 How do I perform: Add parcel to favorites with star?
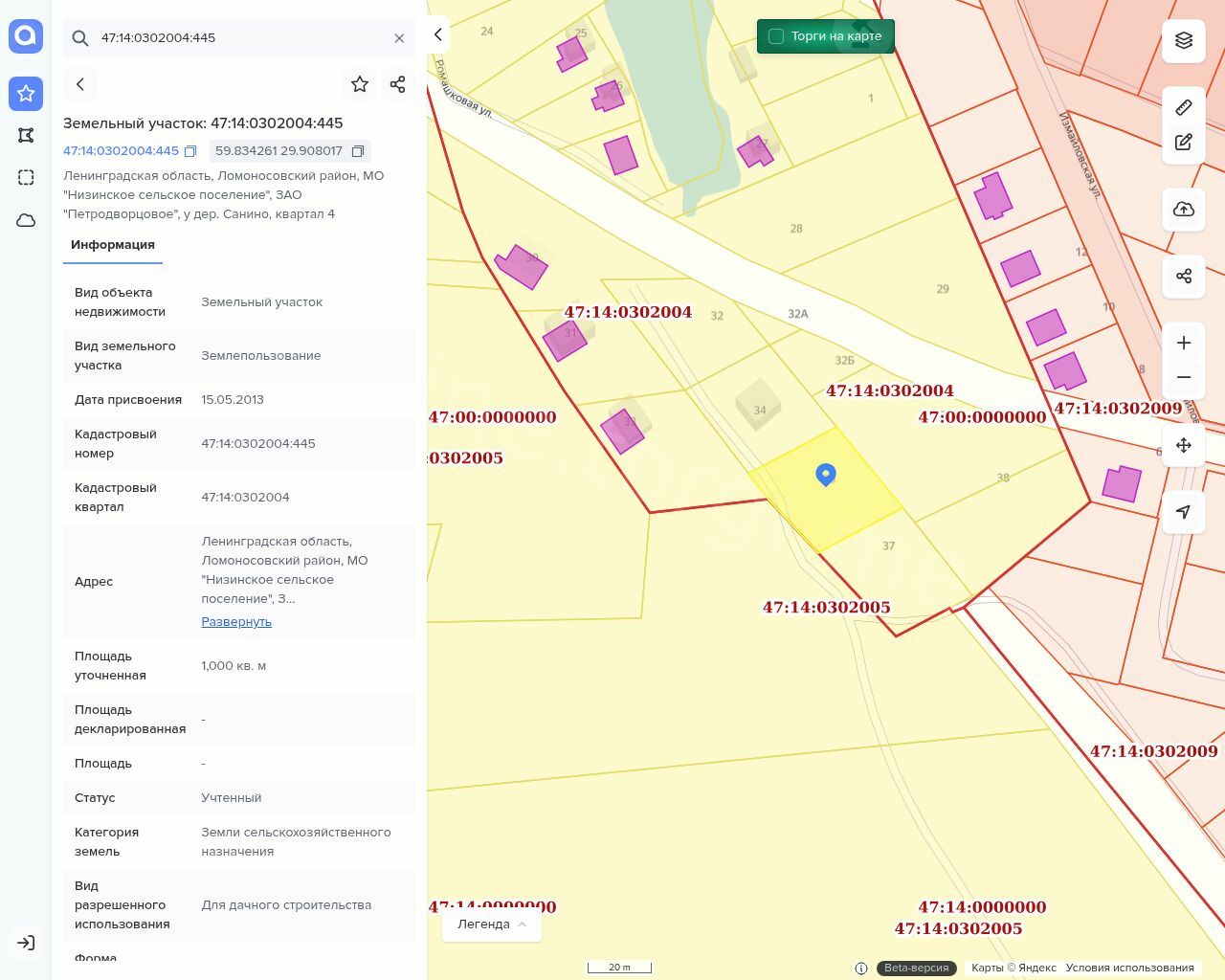pyautogui.click(x=360, y=84)
